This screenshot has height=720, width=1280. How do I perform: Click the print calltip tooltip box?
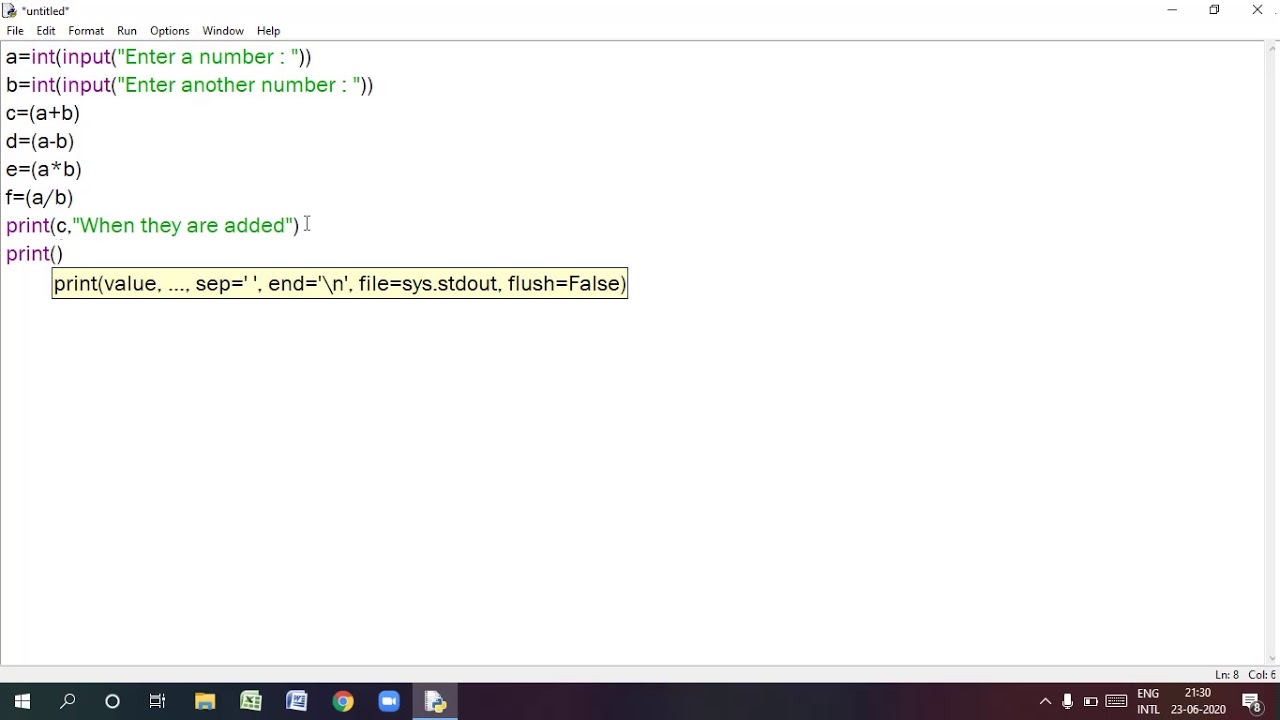pyautogui.click(x=340, y=284)
